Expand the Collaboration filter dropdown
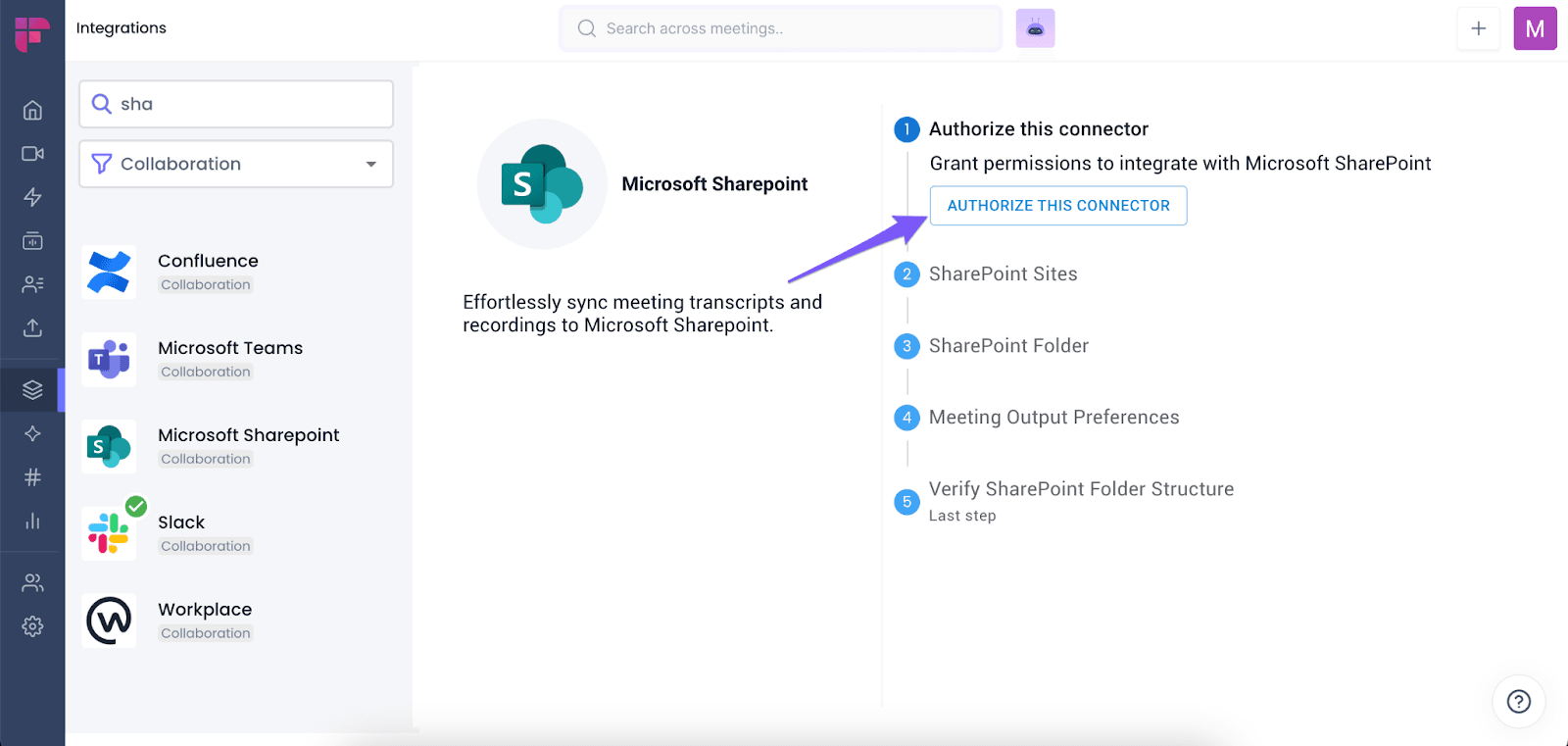The height and width of the screenshot is (746, 1568). coord(236,164)
